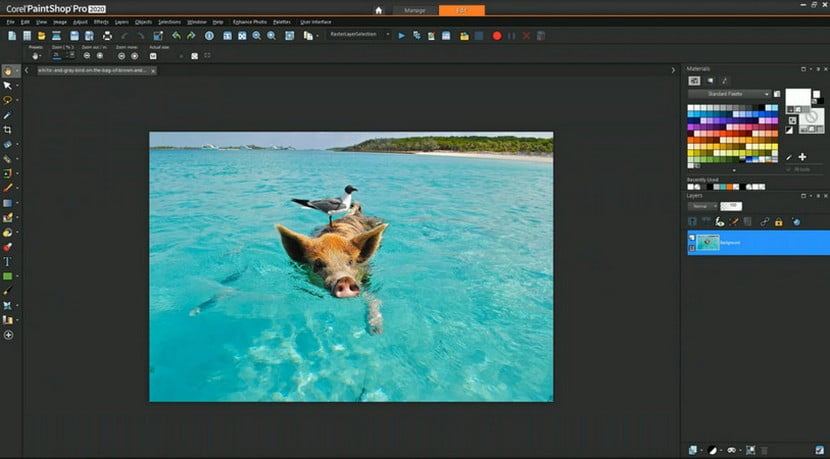Select the Pick arrow tool
Screen dimensions: 830x459
pyautogui.click(x=7, y=85)
